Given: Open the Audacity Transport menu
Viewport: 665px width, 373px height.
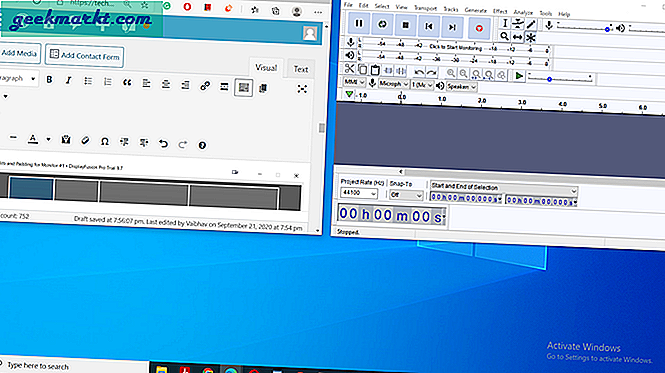Looking at the screenshot, I should 425,8.
